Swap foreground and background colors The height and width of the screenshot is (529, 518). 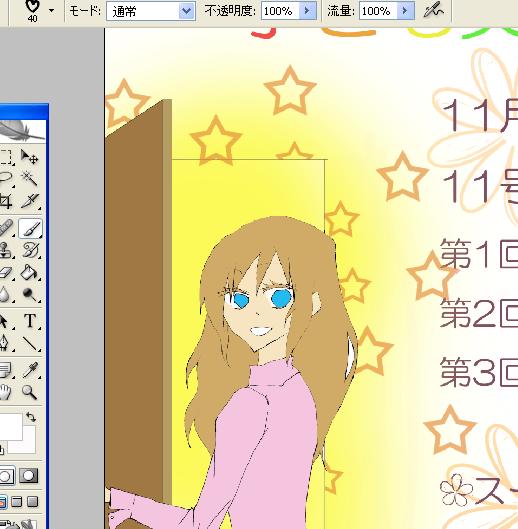pos(31,417)
